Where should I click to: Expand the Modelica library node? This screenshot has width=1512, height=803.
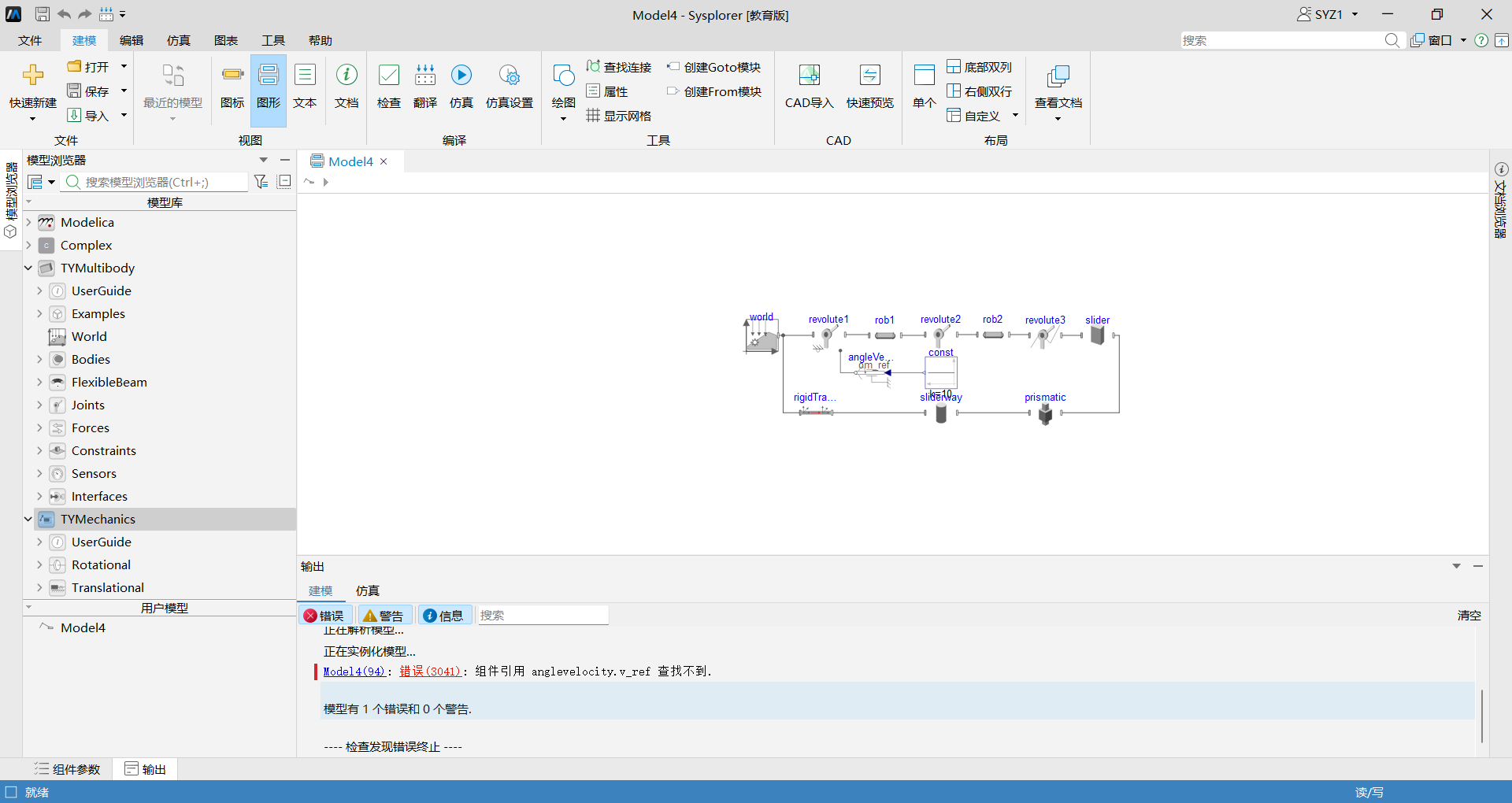coord(28,222)
